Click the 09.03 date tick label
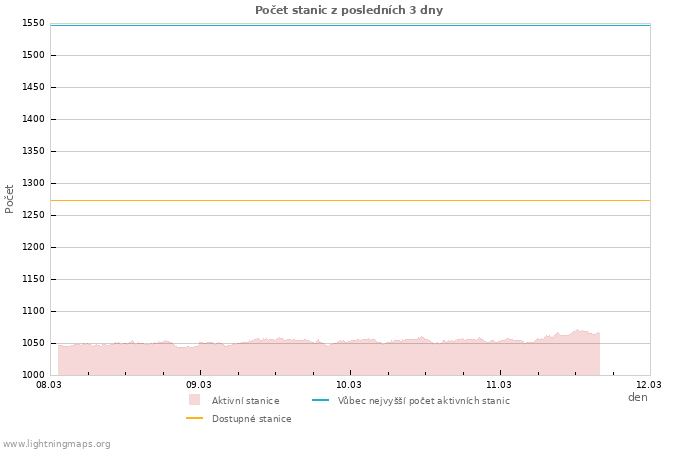The width and height of the screenshot is (700, 450). [199, 384]
